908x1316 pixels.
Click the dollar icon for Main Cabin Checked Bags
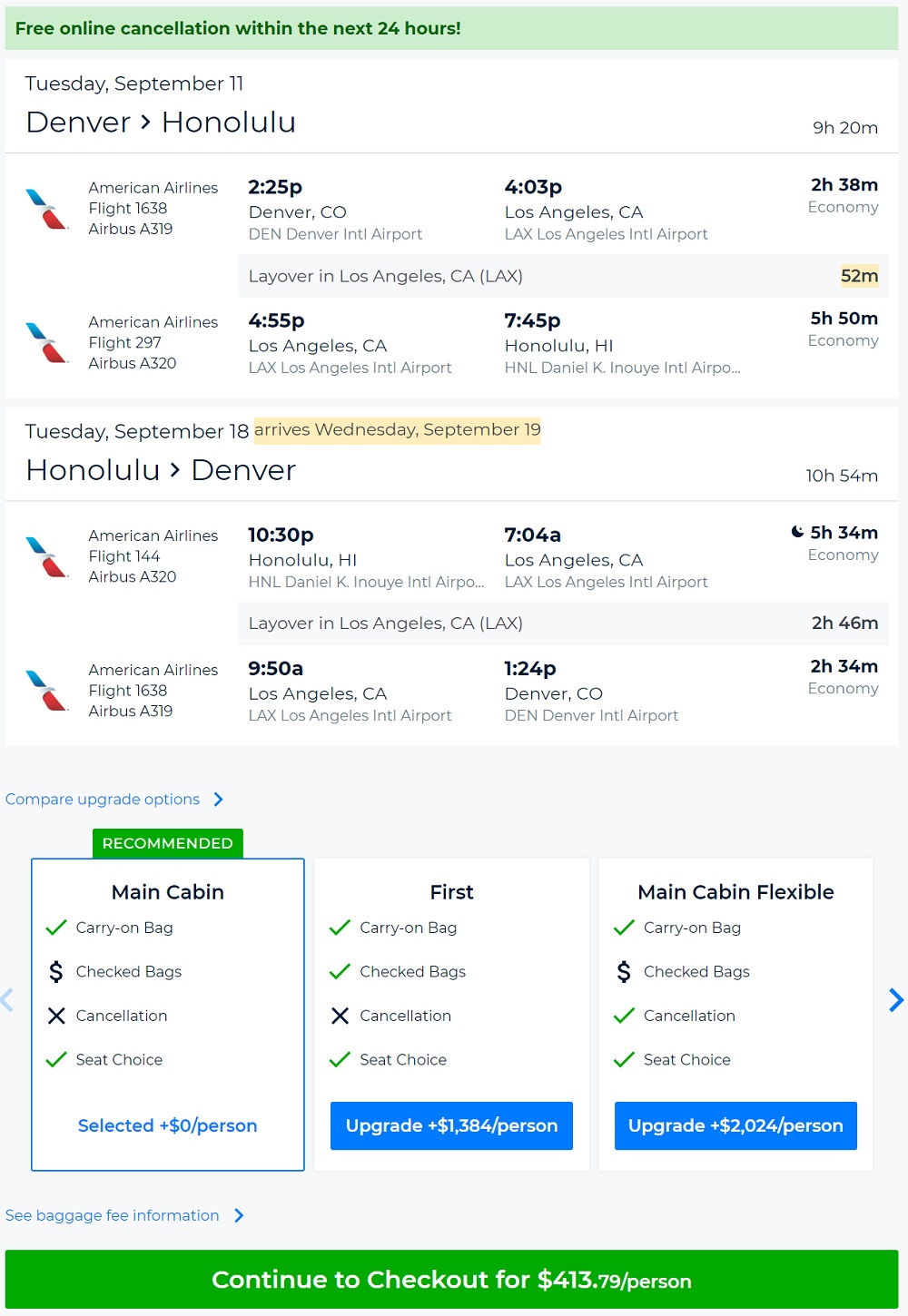tap(56, 972)
